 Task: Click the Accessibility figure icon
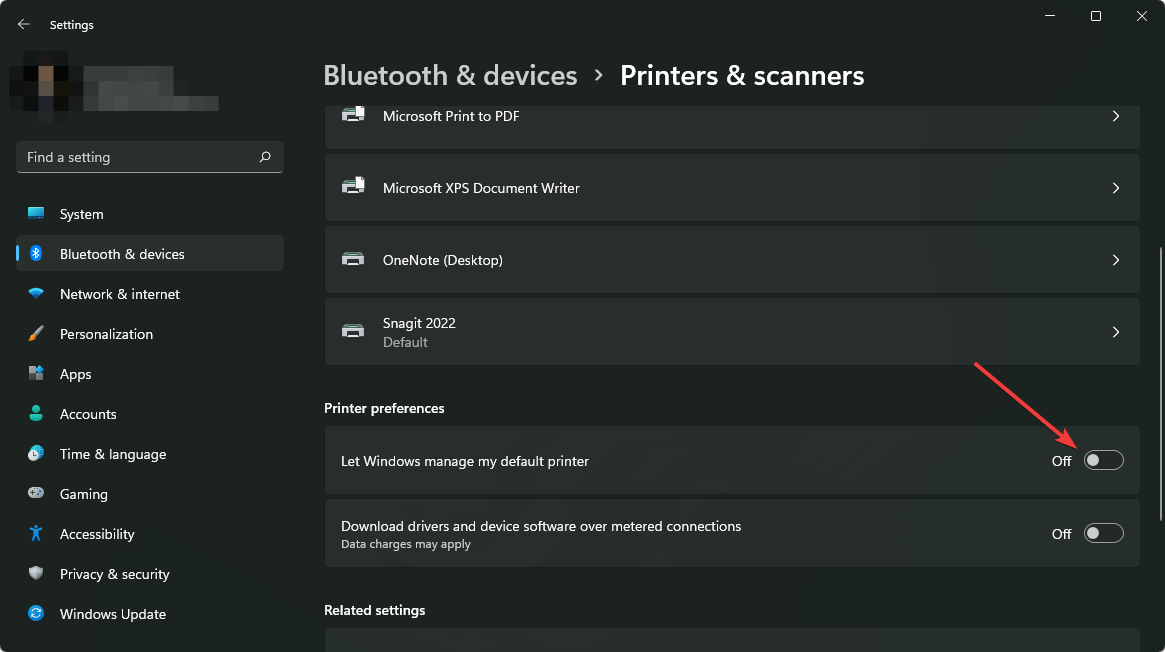[36, 533]
